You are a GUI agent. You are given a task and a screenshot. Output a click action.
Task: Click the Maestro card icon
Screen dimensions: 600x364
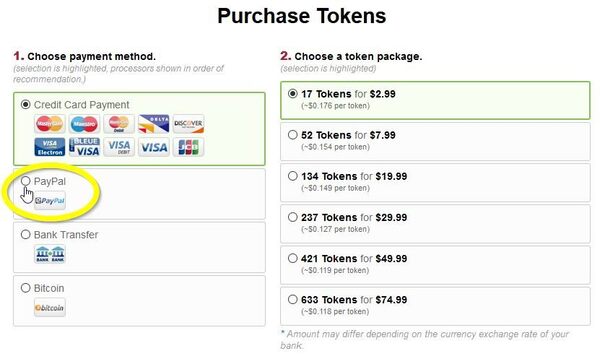[84, 124]
